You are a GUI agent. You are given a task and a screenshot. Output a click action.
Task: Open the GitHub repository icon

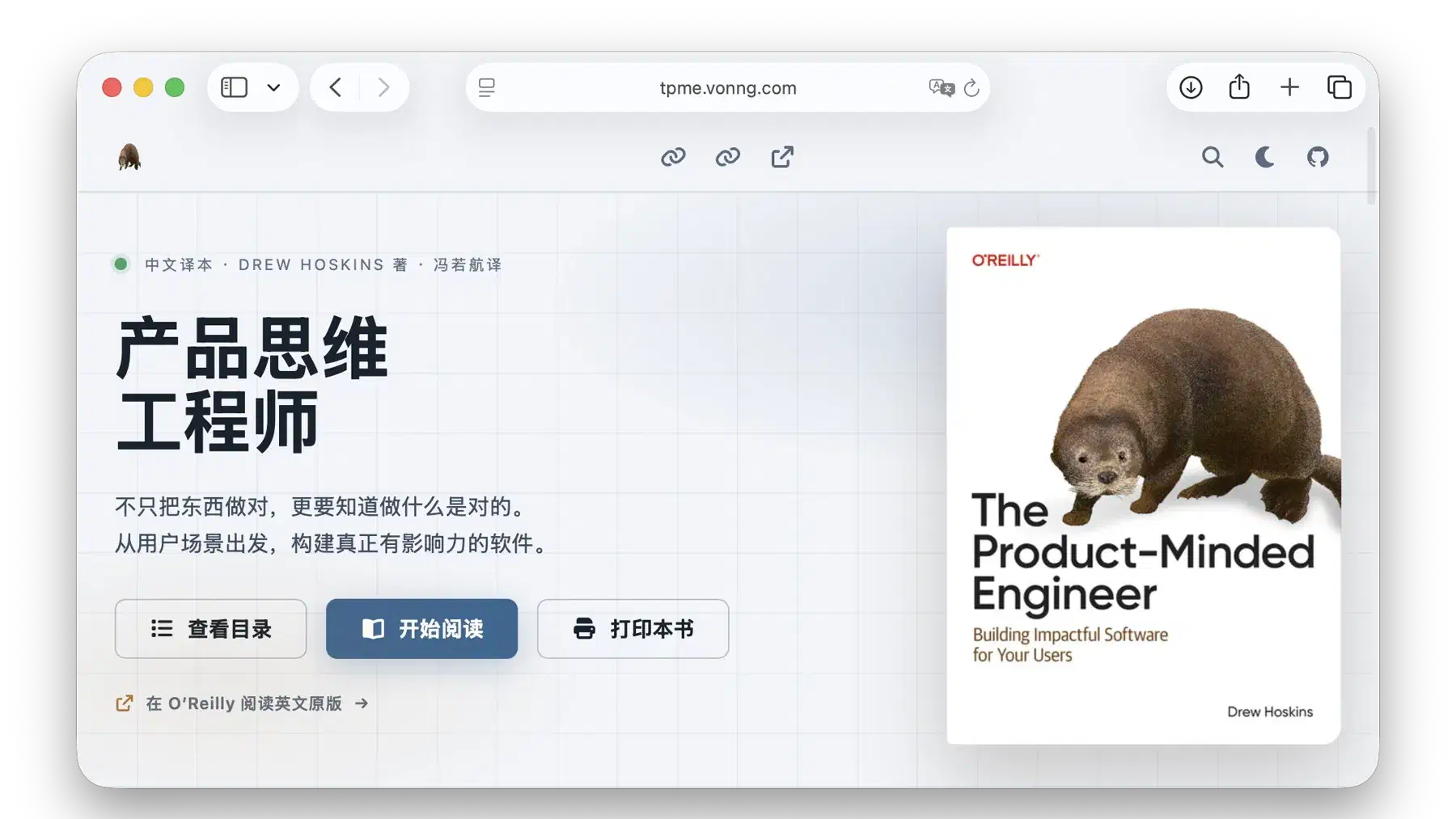(1318, 157)
